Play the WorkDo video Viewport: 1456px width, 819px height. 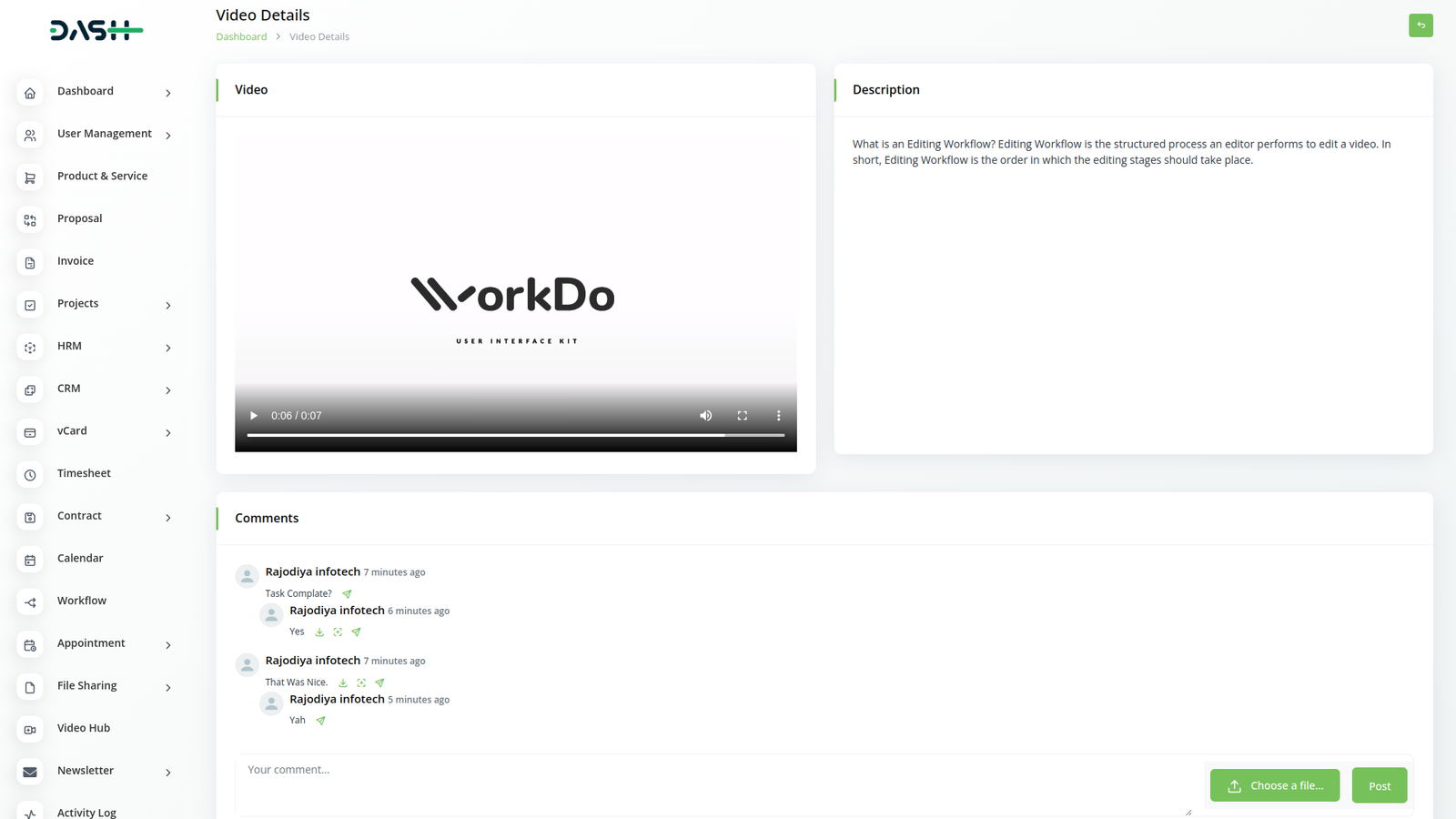point(254,416)
